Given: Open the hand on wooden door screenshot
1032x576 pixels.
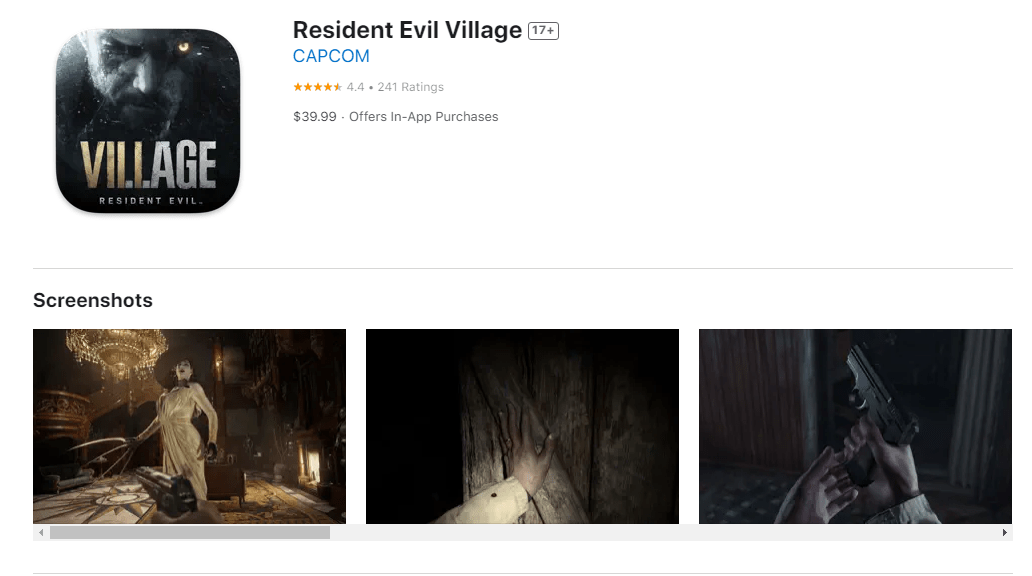Looking at the screenshot, I should (x=523, y=427).
